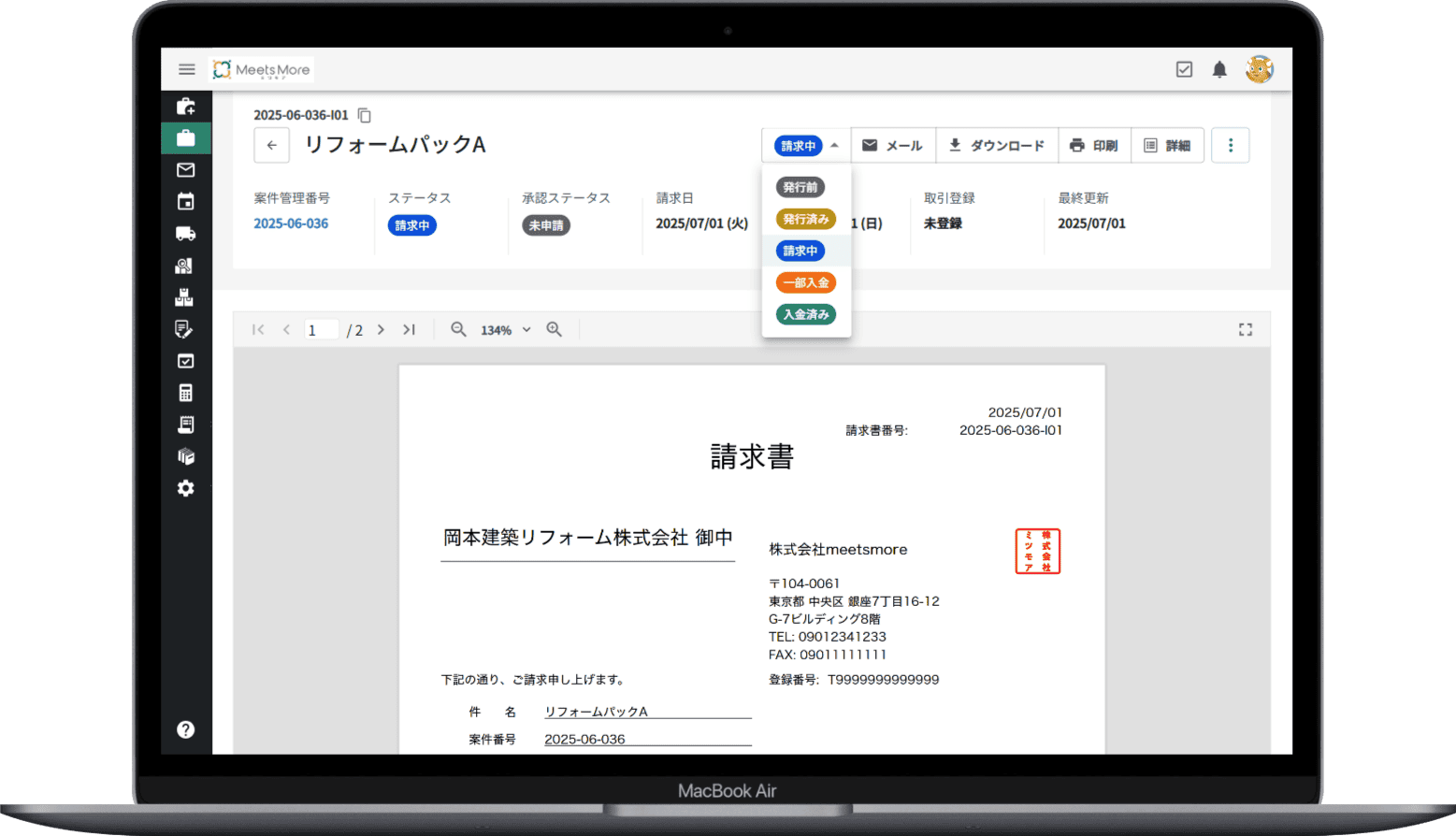Click 請求日 value 2025/07/01 (火)
The width and height of the screenshot is (1456, 836).
[702, 223]
